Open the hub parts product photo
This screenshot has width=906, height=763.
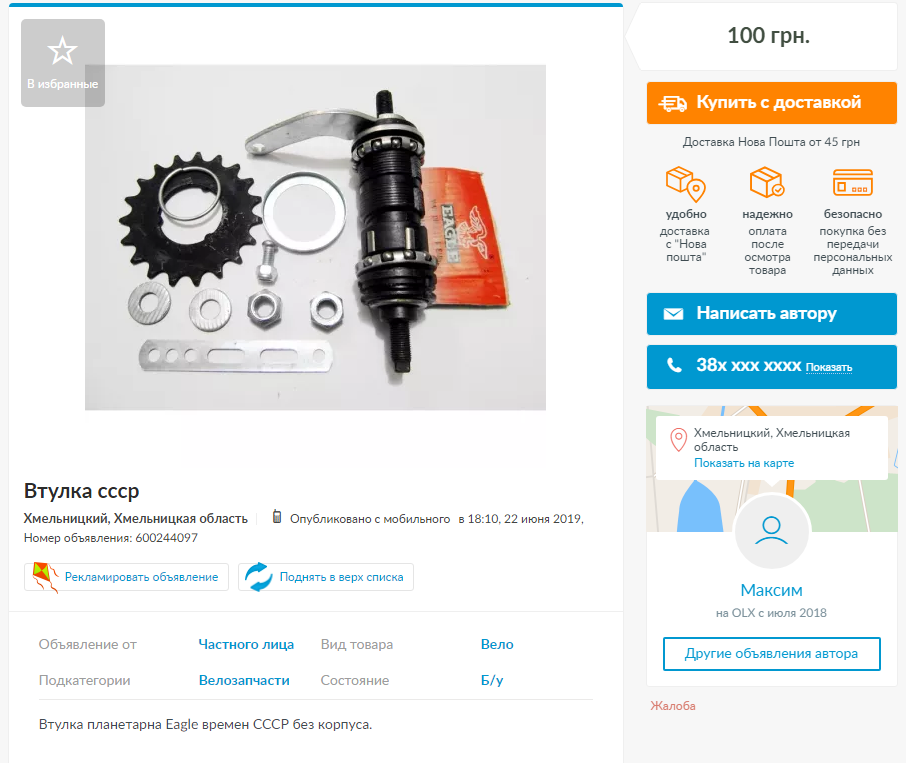(x=315, y=237)
